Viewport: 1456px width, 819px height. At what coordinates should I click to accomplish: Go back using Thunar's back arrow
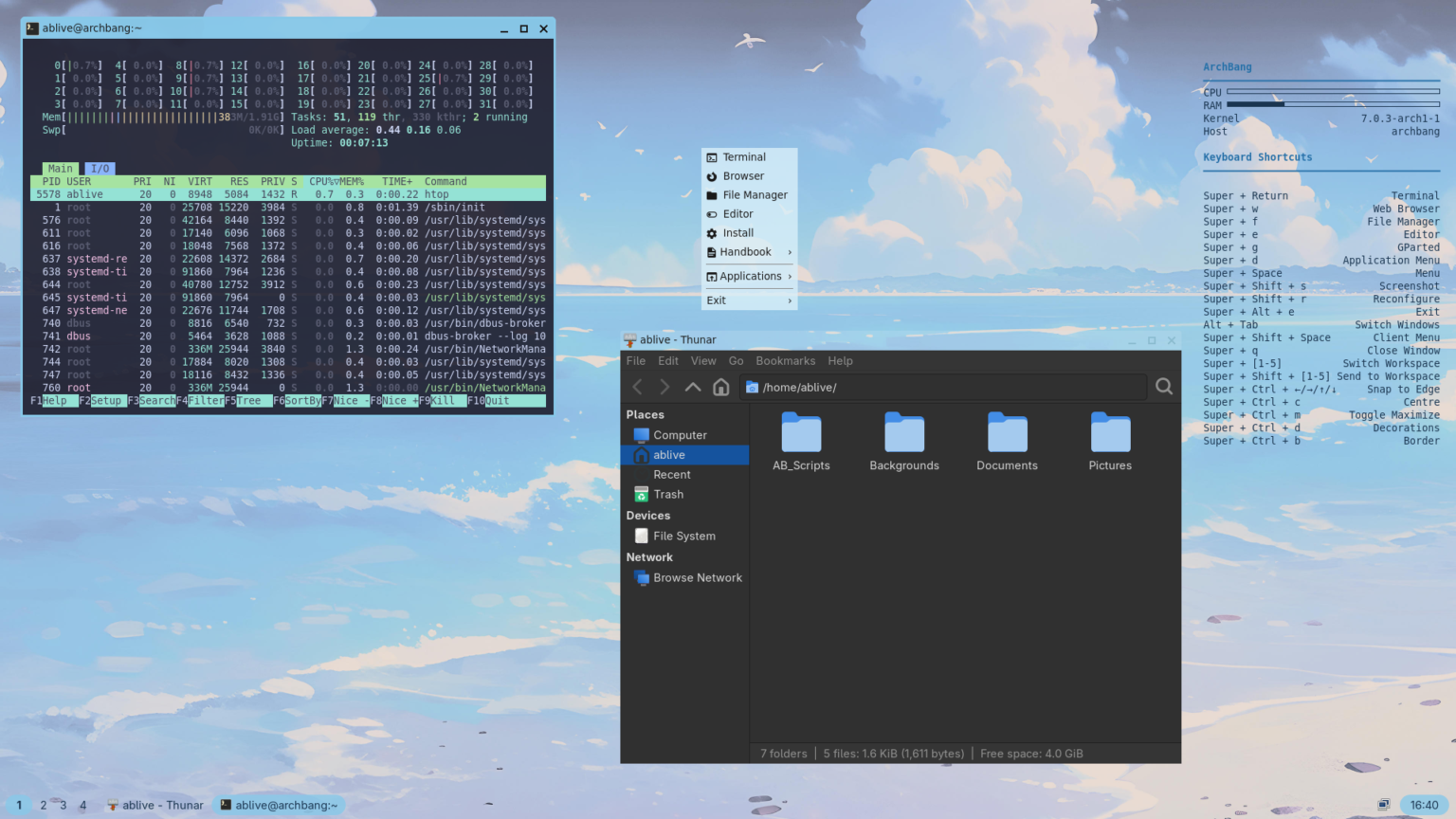[x=638, y=387]
